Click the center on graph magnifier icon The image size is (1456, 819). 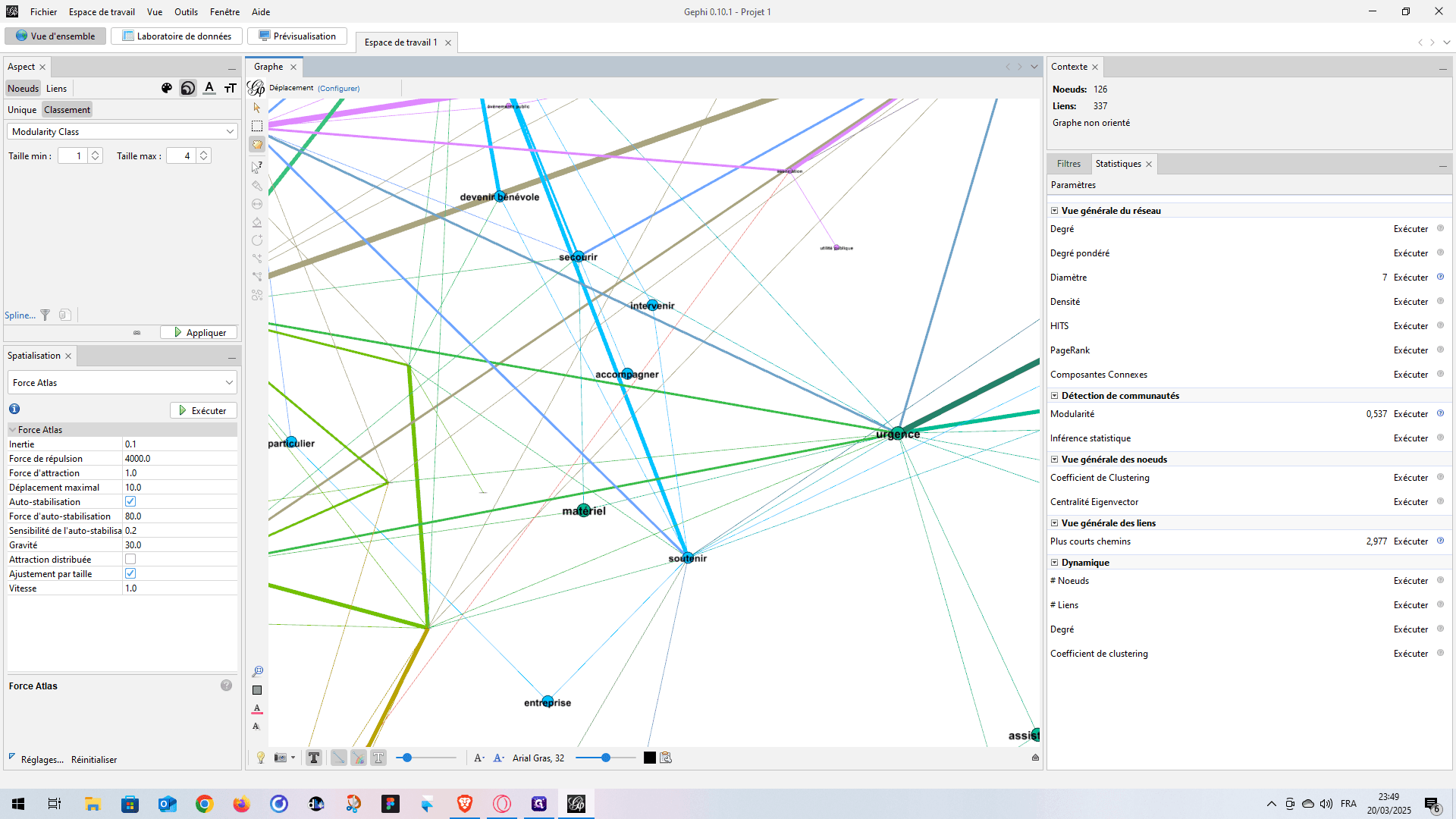click(x=257, y=671)
